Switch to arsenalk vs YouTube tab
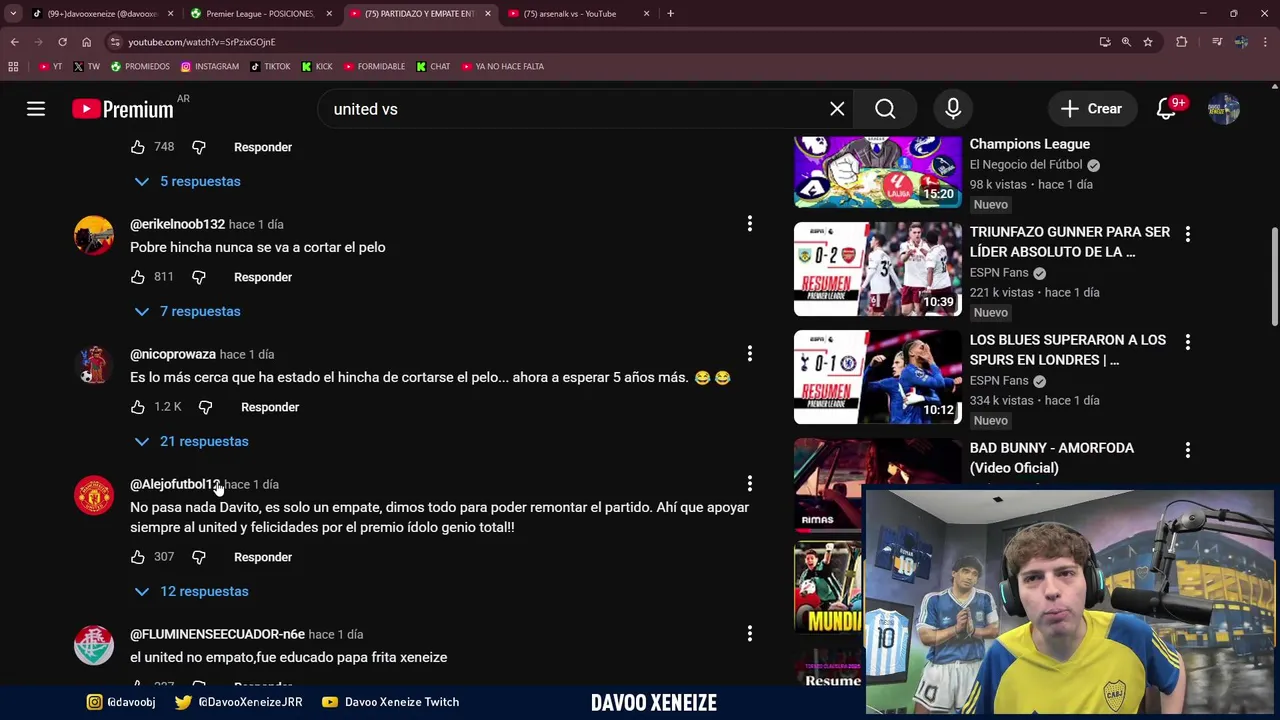The image size is (1280, 720). (x=578, y=14)
